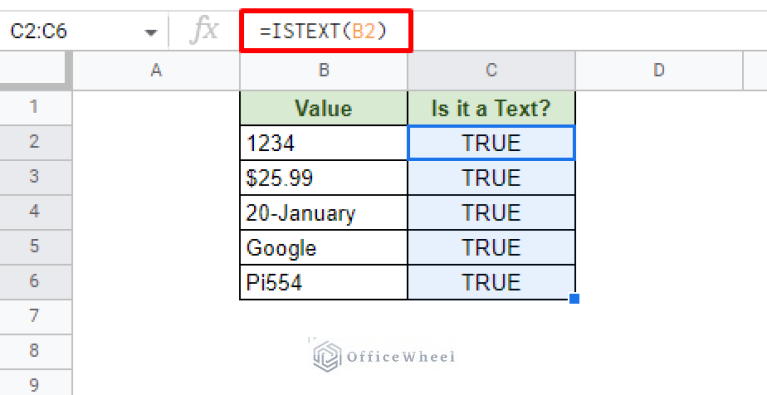767x395 pixels.
Task: Select the cell containing 1234
Action: pyautogui.click(x=324, y=143)
